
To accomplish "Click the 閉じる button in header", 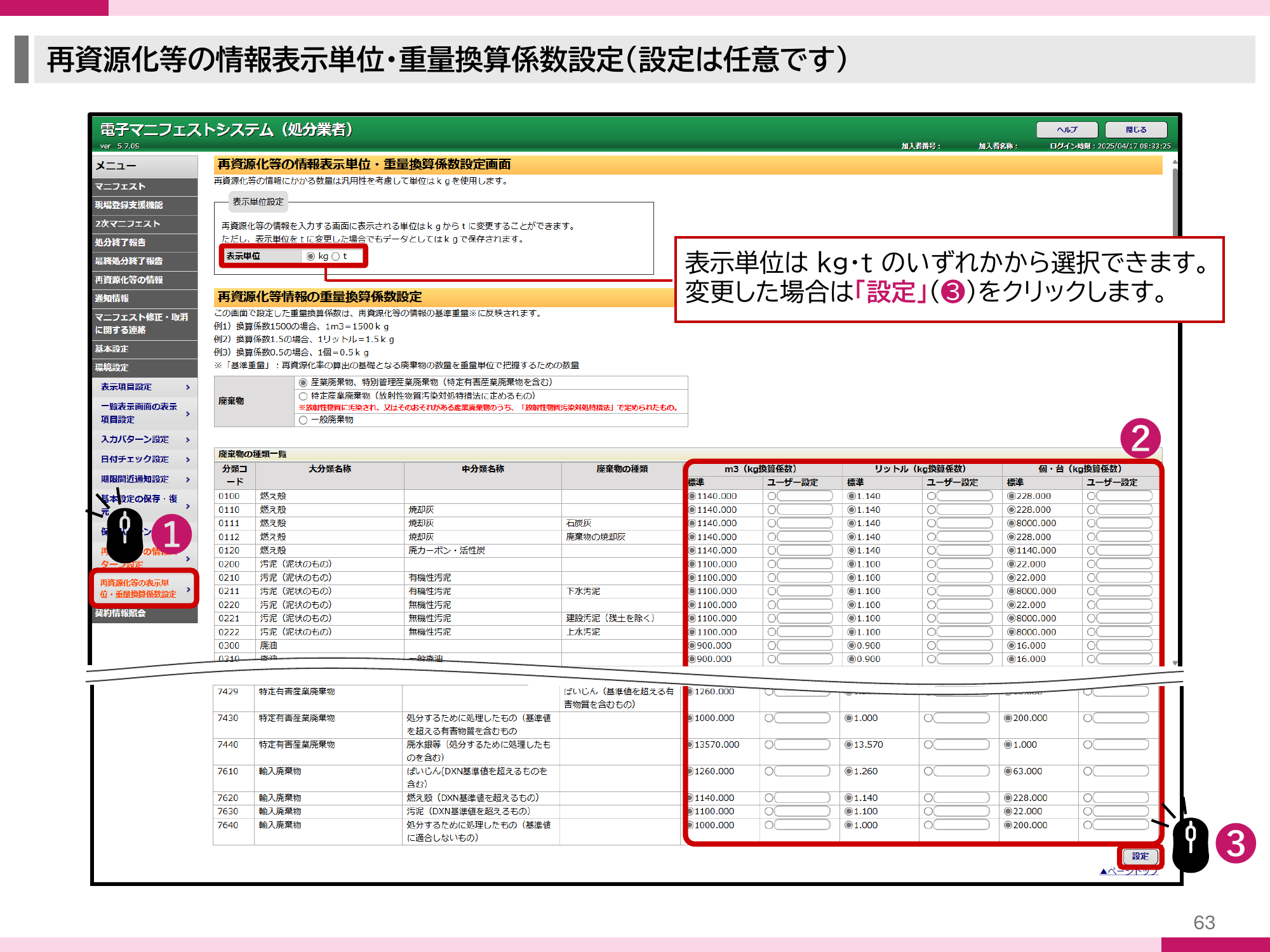I will [1136, 129].
